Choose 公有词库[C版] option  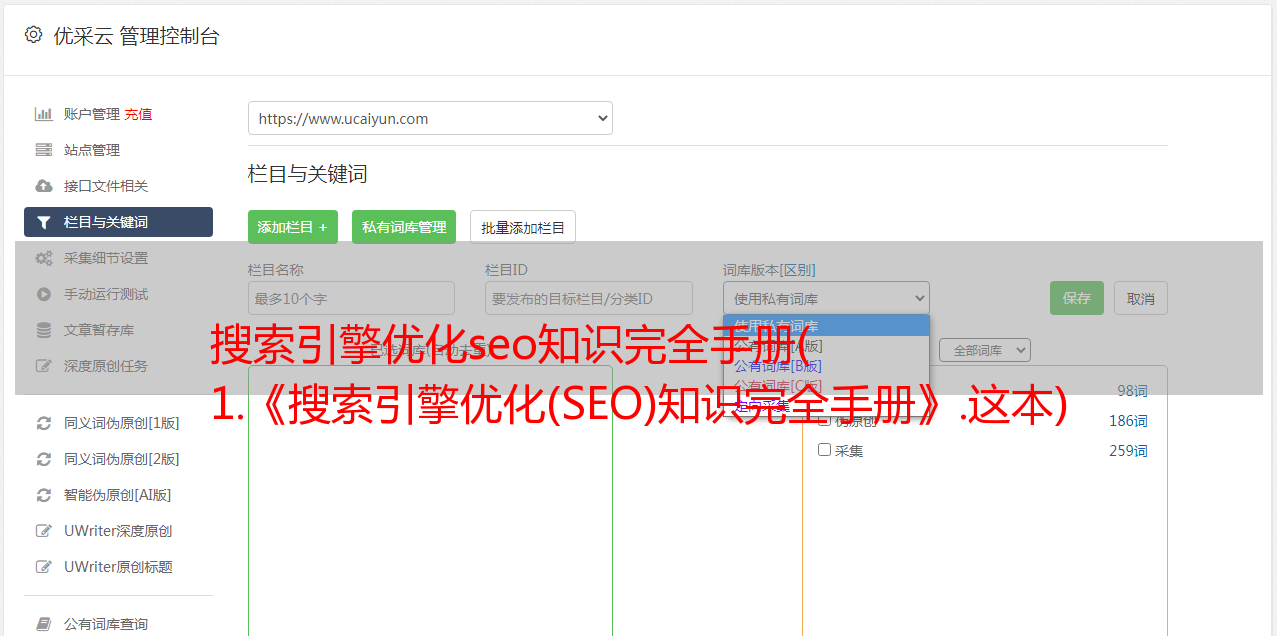coord(826,386)
